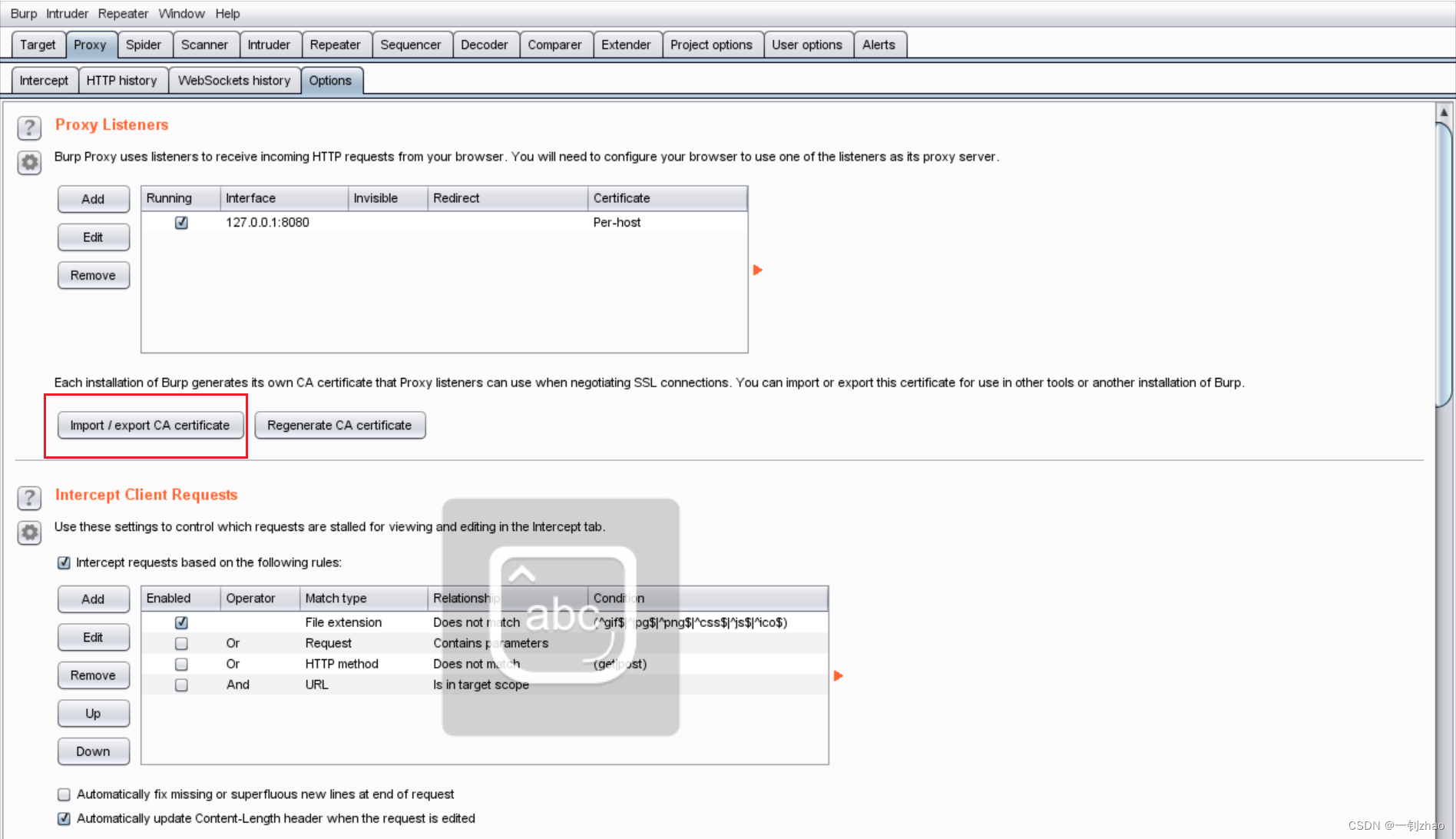Click the vertical scrollbar thumb
1456x839 pixels.
point(1444,265)
